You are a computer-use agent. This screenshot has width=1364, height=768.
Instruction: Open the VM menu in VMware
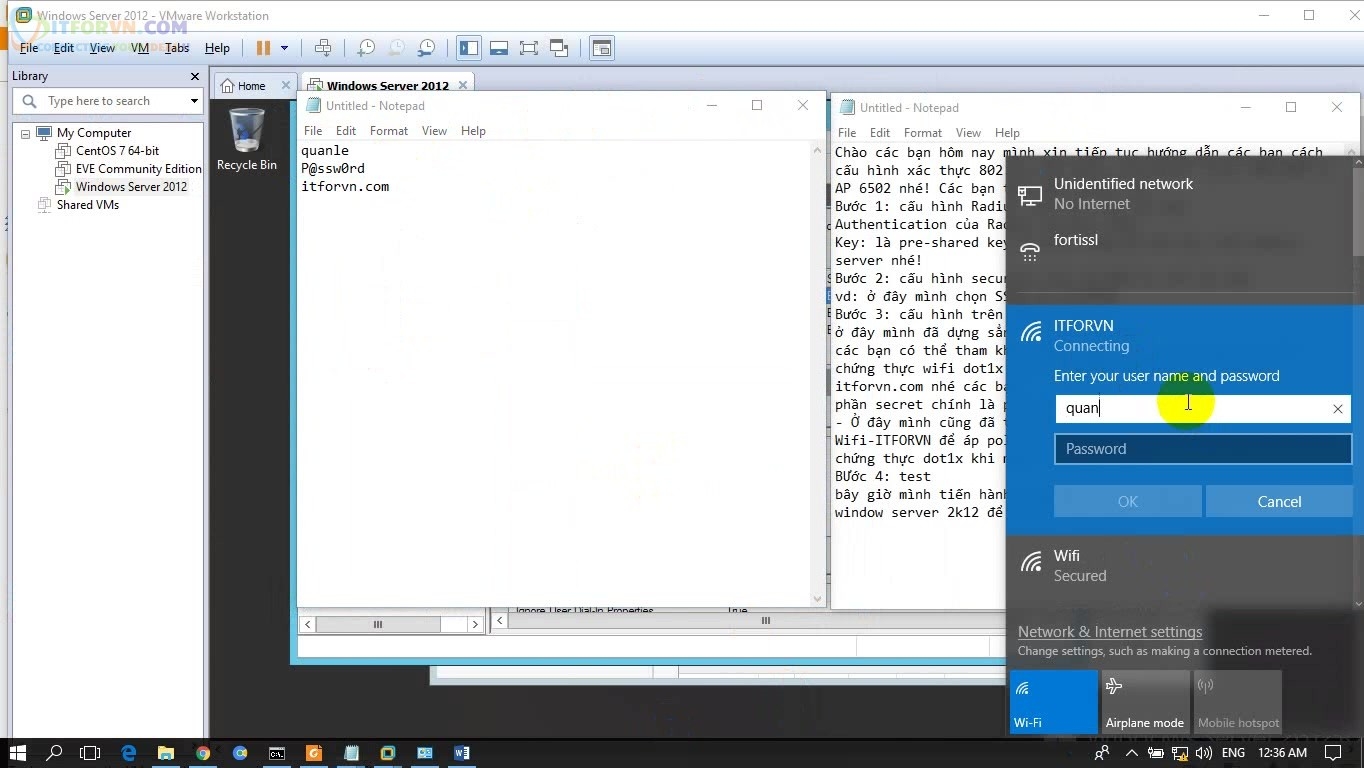[139, 48]
